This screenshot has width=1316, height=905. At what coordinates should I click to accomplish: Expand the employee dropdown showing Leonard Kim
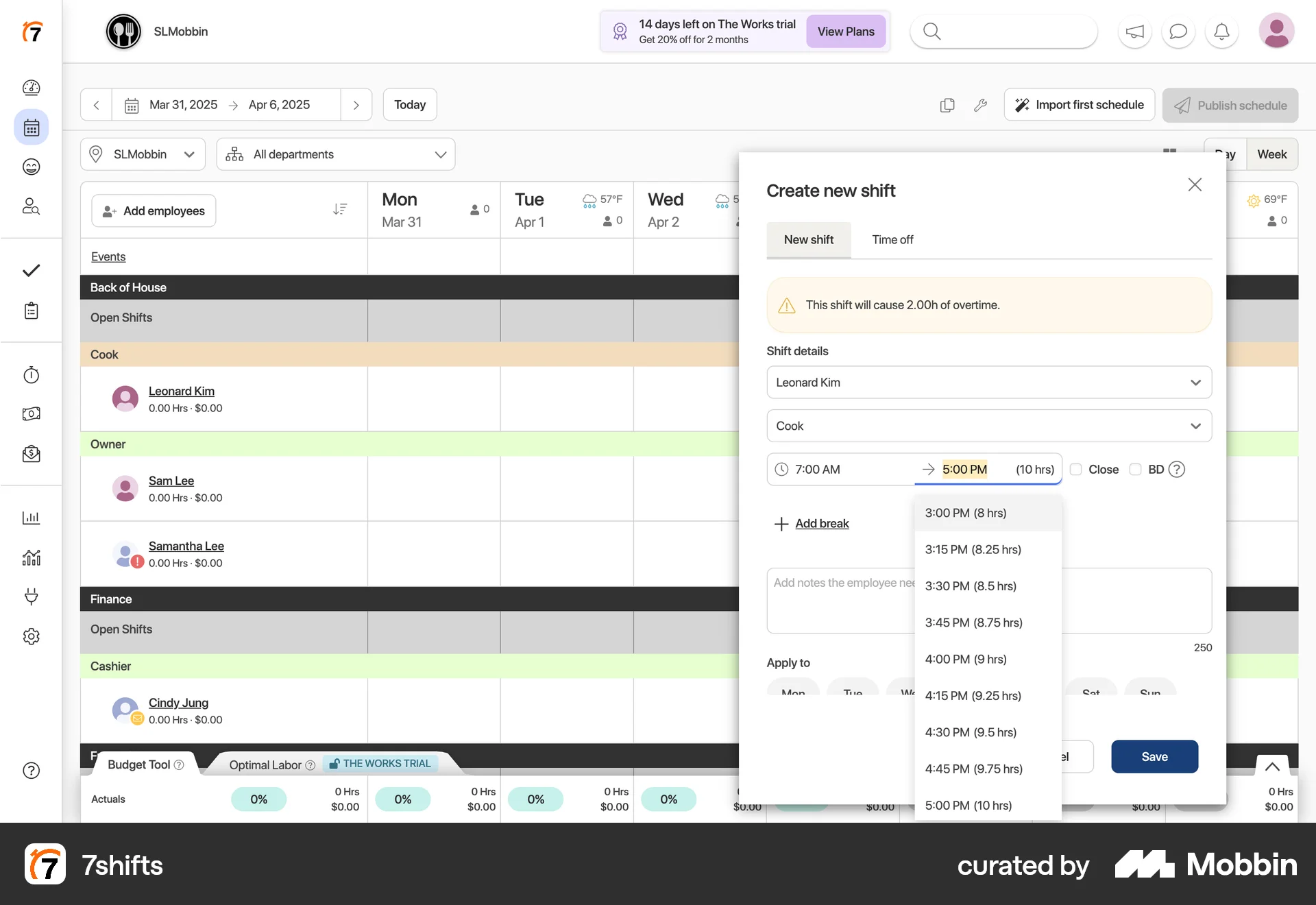(x=989, y=382)
